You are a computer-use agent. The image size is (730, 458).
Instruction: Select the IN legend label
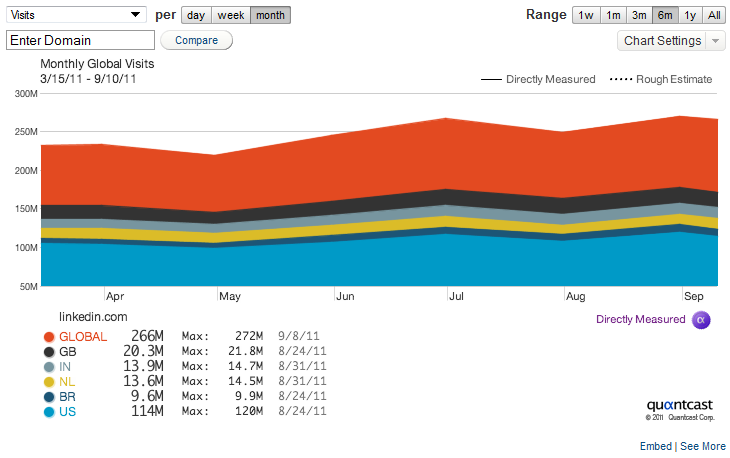[x=65, y=367]
